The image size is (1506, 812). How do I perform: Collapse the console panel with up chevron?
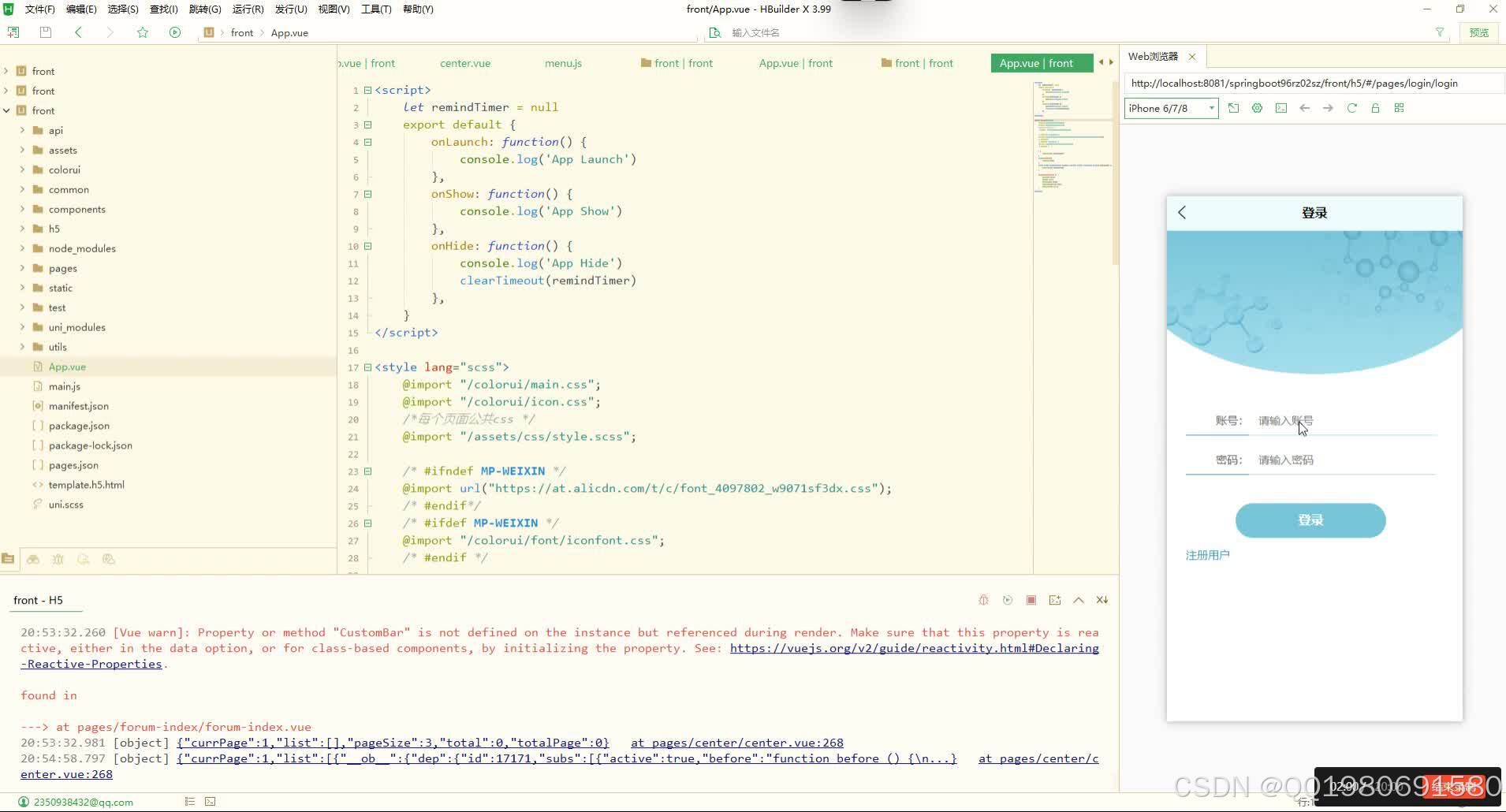click(1079, 600)
